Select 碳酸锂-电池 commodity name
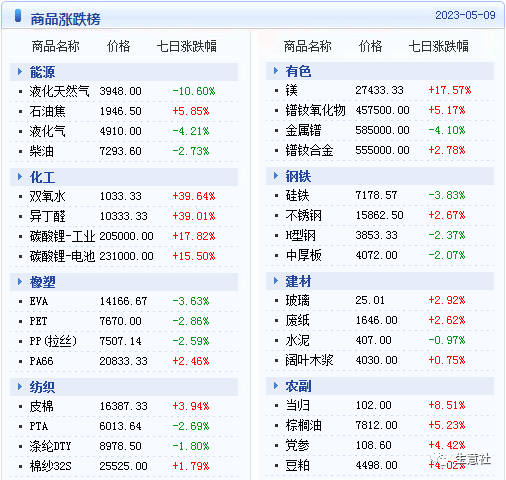This screenshot has height=480, width=506. tap(62, 256)
